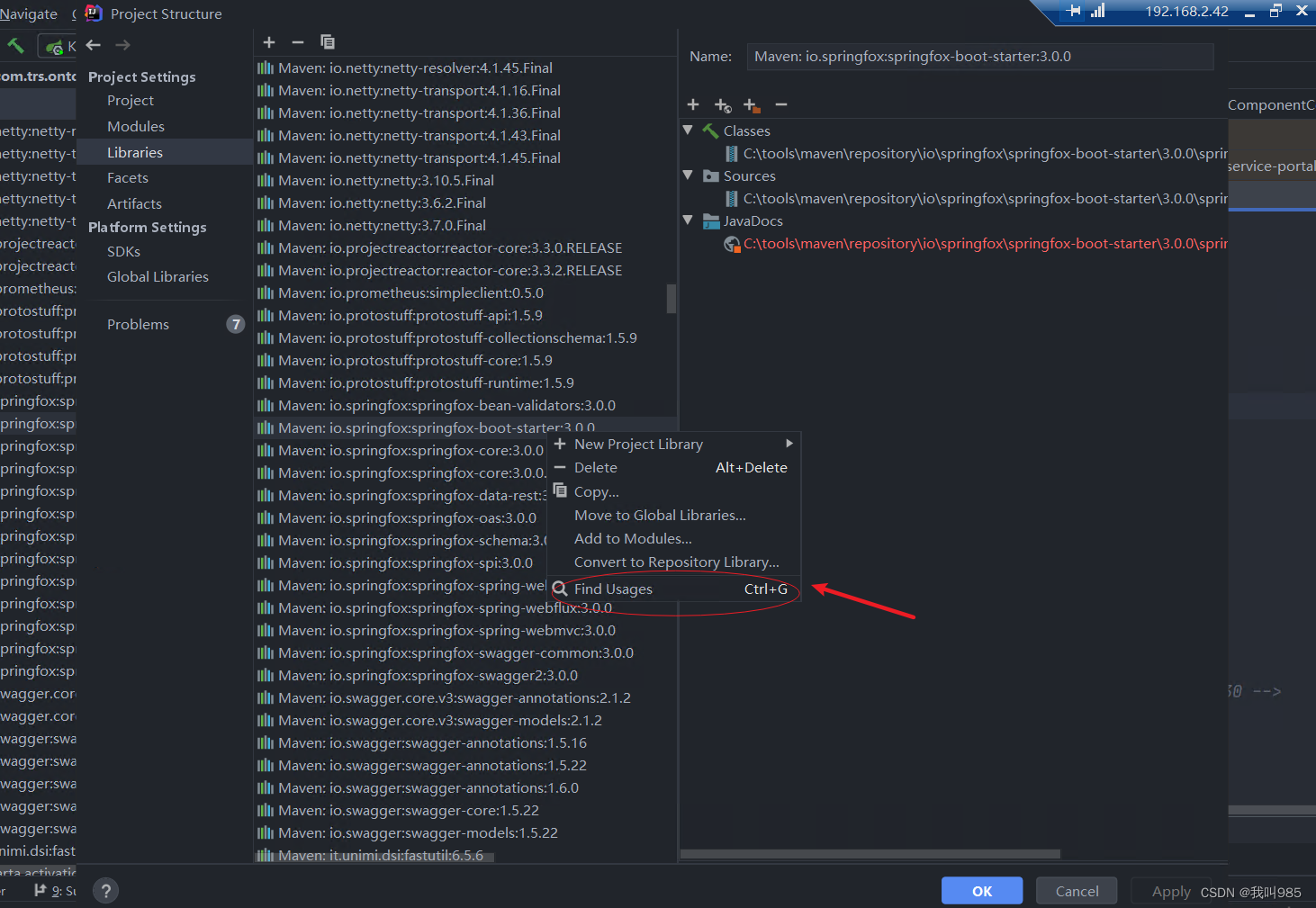Image resolution: width=1316 pixels, height=908 pixels.
Task: Open the help question mark button
Action: [105, 891]
